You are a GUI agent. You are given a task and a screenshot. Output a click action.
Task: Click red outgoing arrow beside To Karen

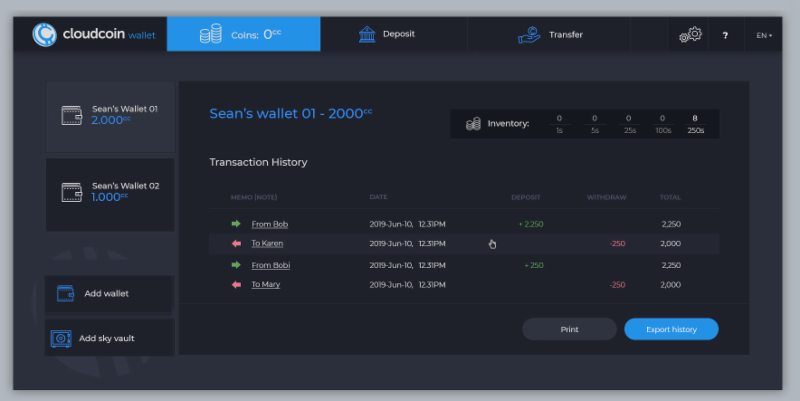(x=236, y=243)
